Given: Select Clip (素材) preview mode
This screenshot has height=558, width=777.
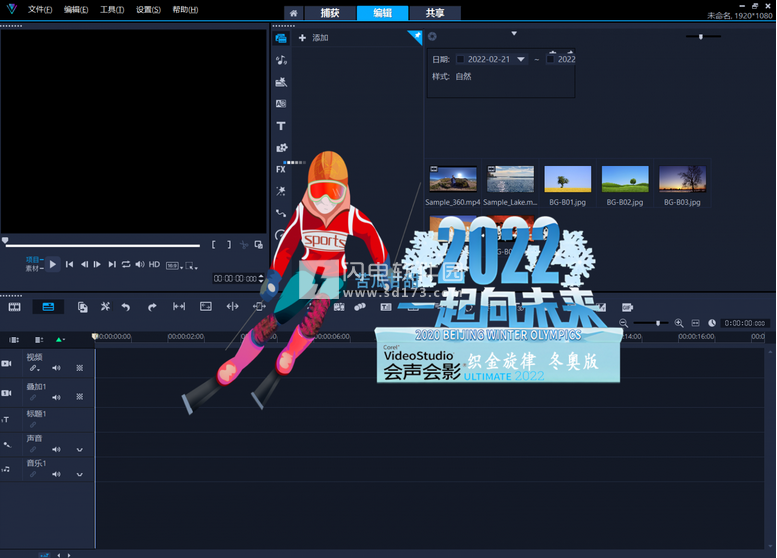Looking at the screenshot, I should pyautogui.click(x=32, y=269).
